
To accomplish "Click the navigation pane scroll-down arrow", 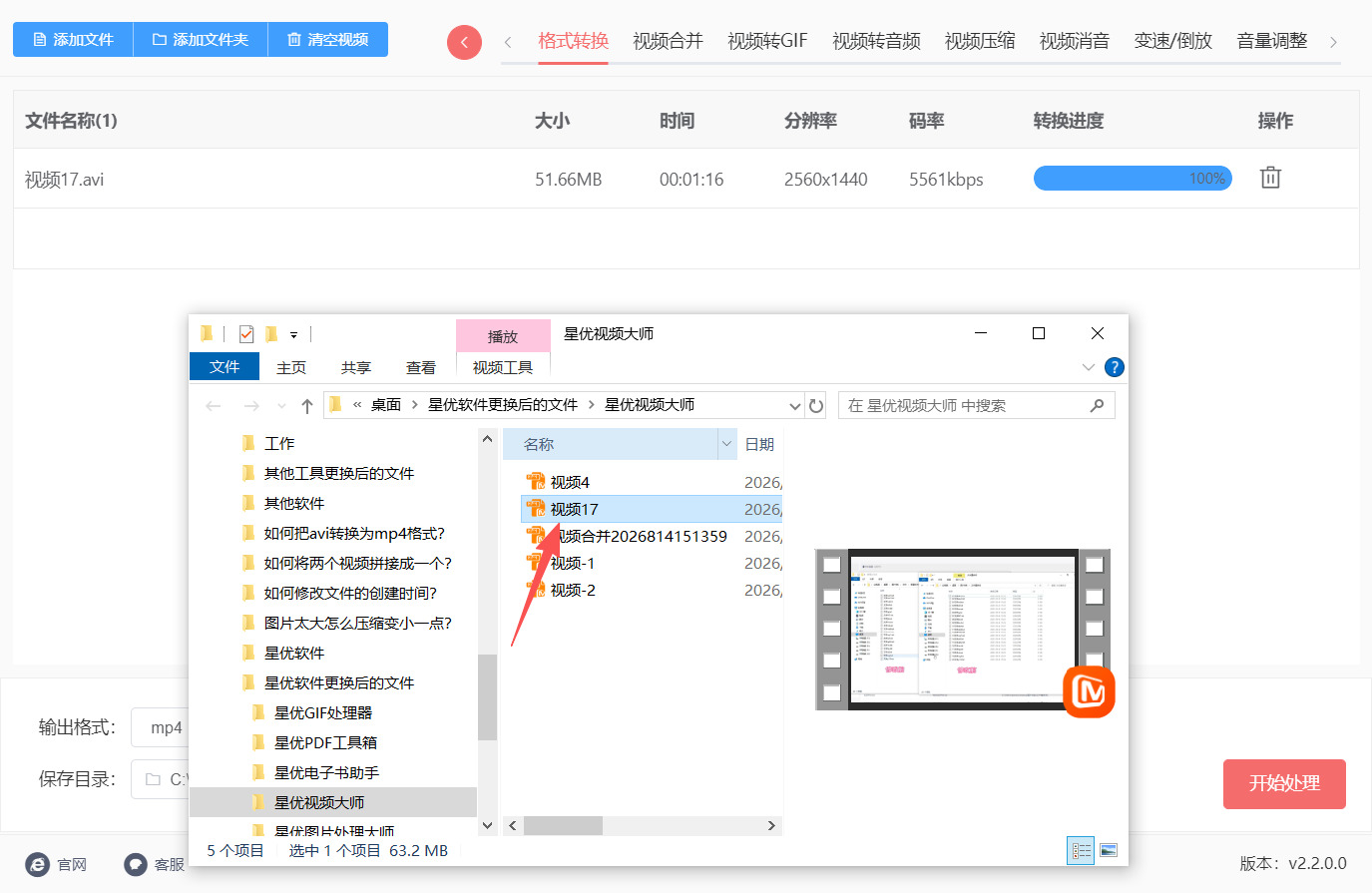I will pyautogui.click(x=487, y=825).
